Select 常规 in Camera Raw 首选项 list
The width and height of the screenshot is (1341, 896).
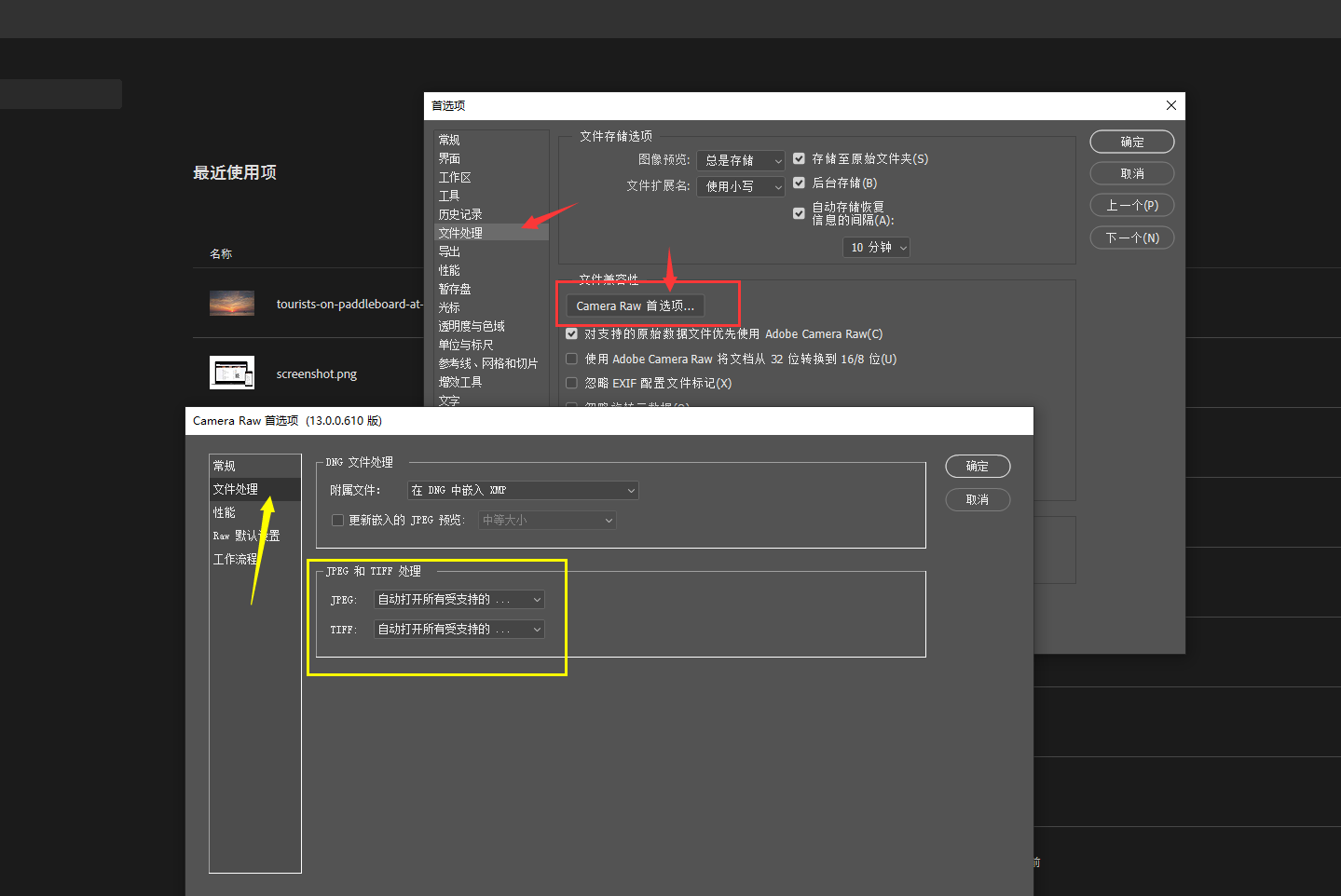coord(225,466)
